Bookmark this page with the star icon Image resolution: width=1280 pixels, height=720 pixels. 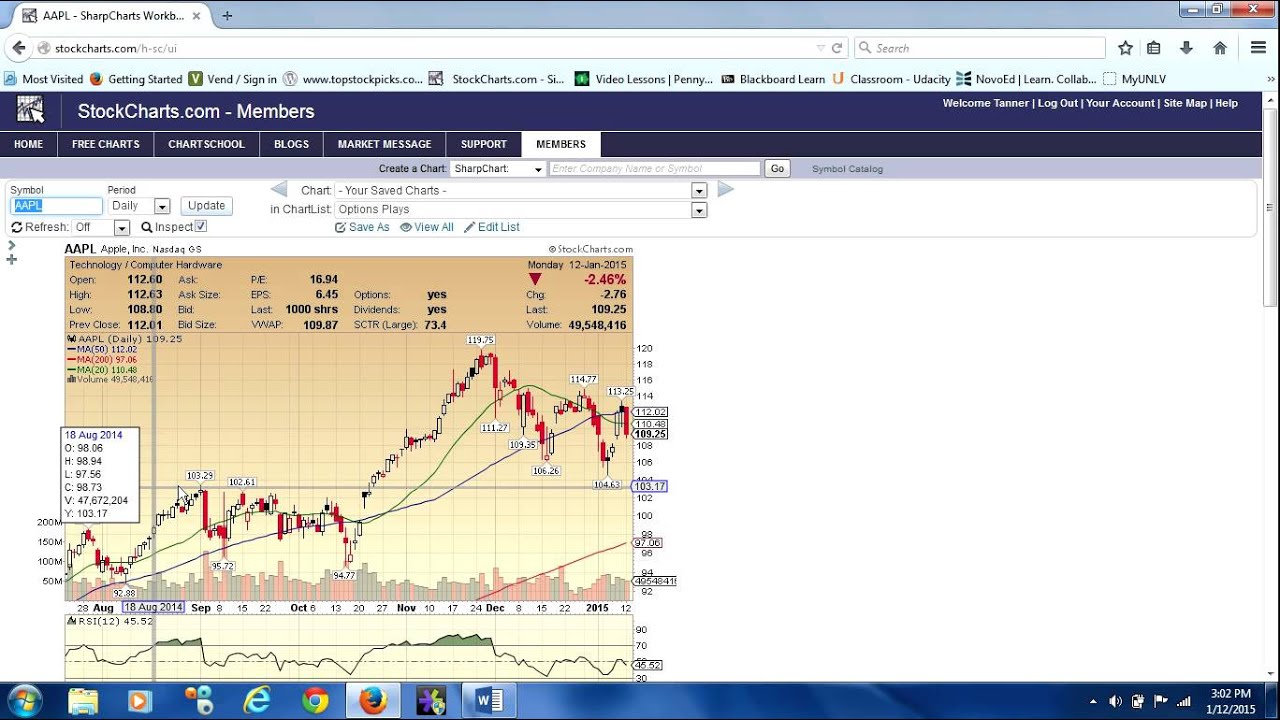1125,48
